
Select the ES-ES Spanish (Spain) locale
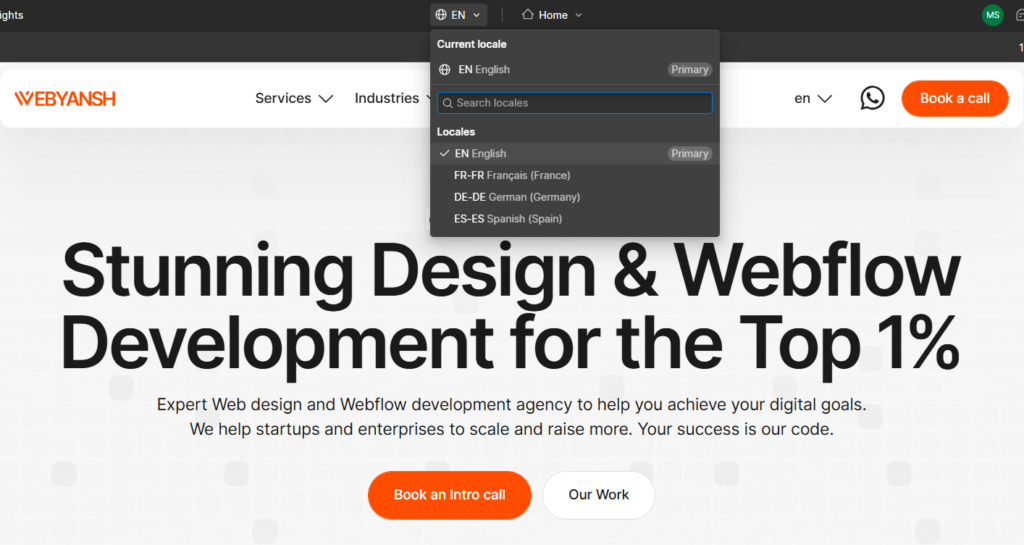575,219
